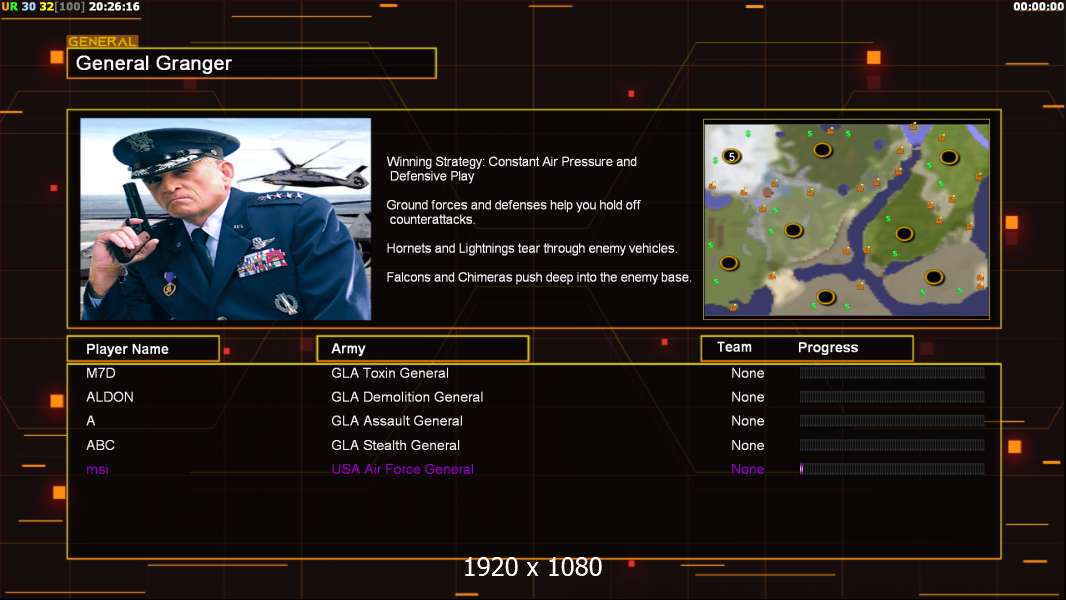Viewport: 1066px width, 600px height.
Task: Click the Team value None for M7D
Action: (748, 373)
